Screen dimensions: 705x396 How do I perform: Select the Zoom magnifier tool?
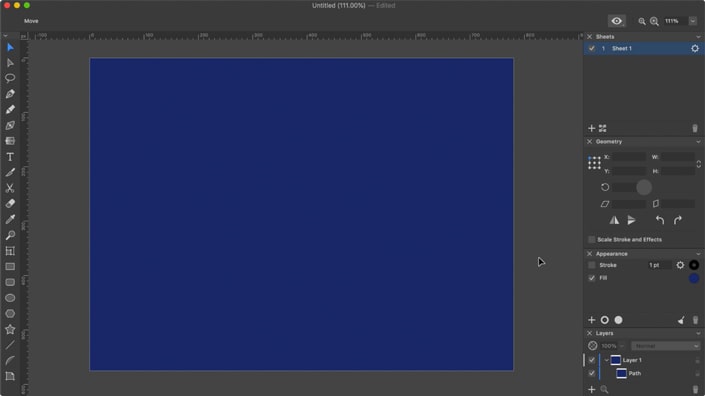click(x=10, y=235)
